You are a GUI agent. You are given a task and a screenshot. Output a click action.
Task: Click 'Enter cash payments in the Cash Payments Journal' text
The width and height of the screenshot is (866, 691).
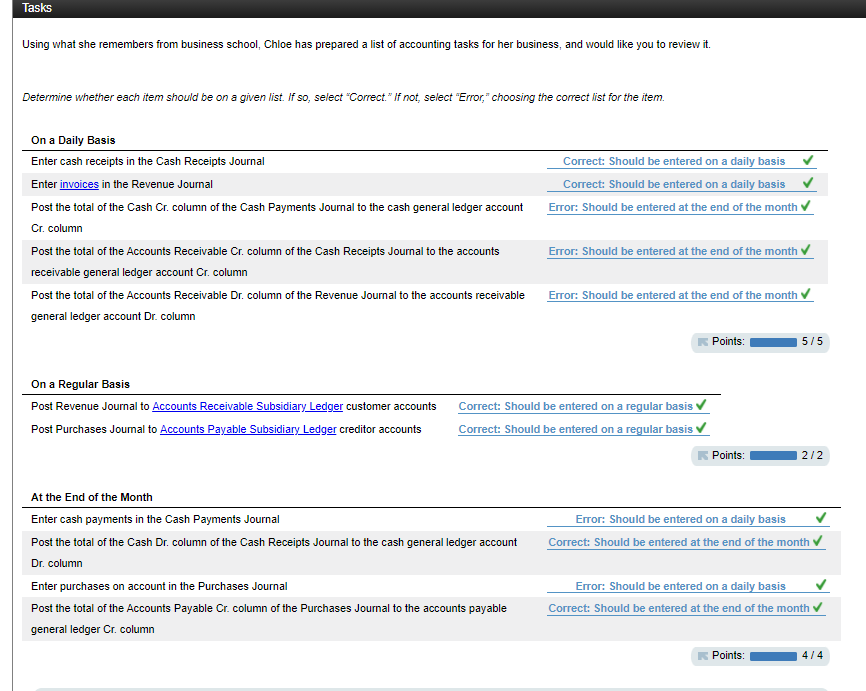coord(155,519)
